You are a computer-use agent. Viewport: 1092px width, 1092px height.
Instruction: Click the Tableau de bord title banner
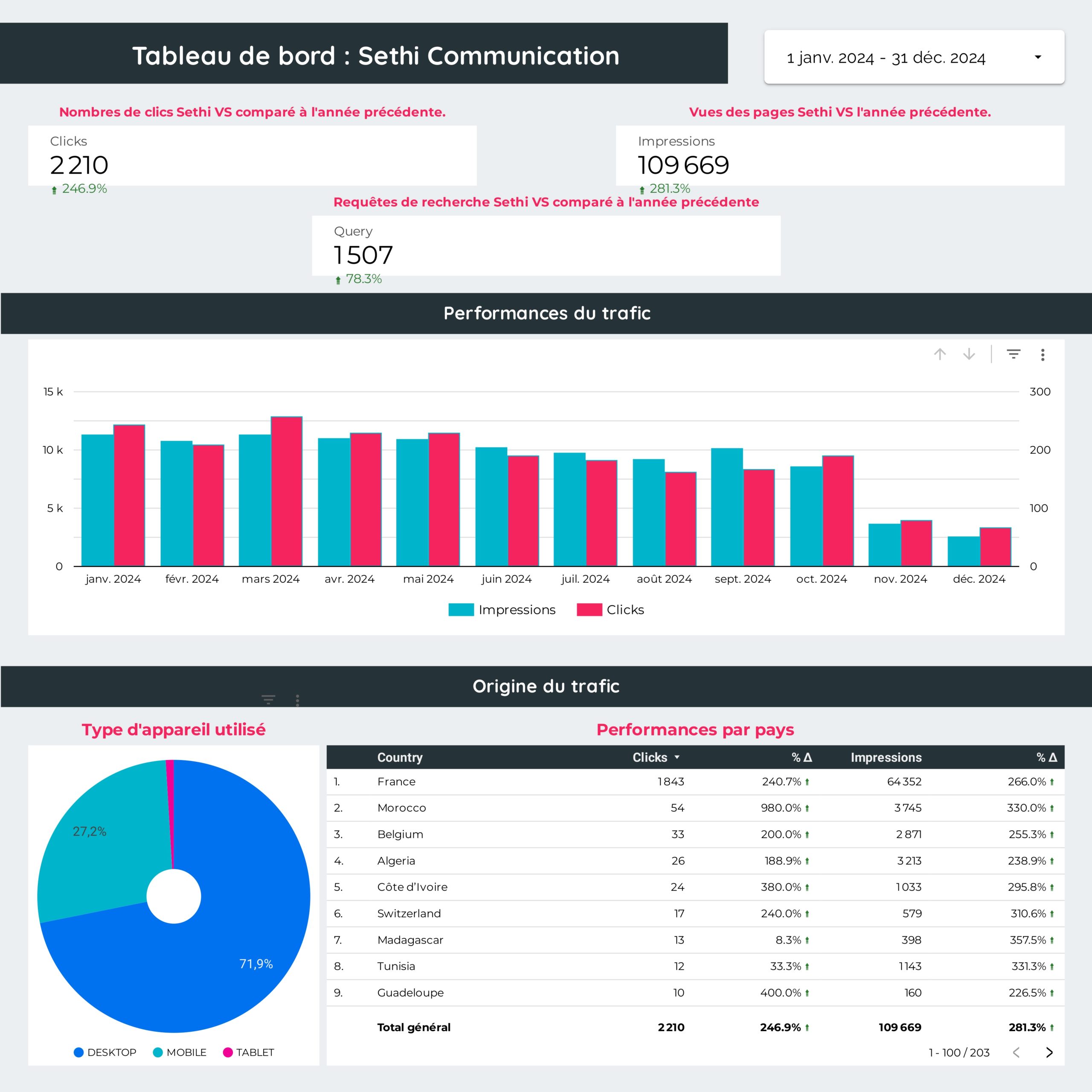364,53
